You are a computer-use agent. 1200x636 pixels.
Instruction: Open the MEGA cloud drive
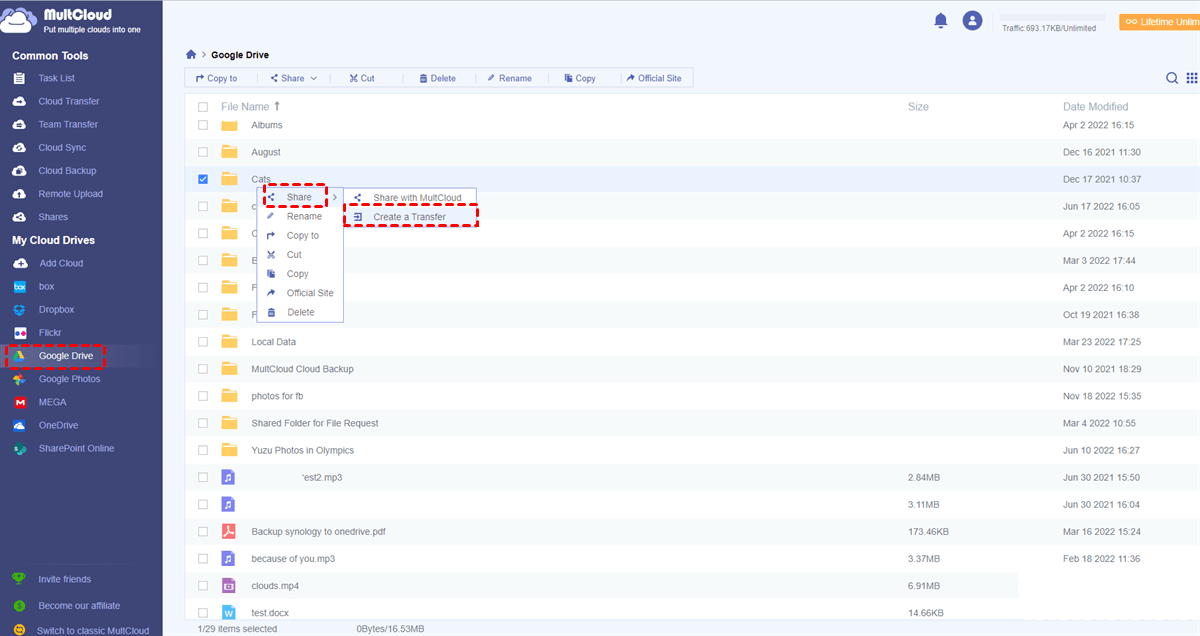pos(52,402)
